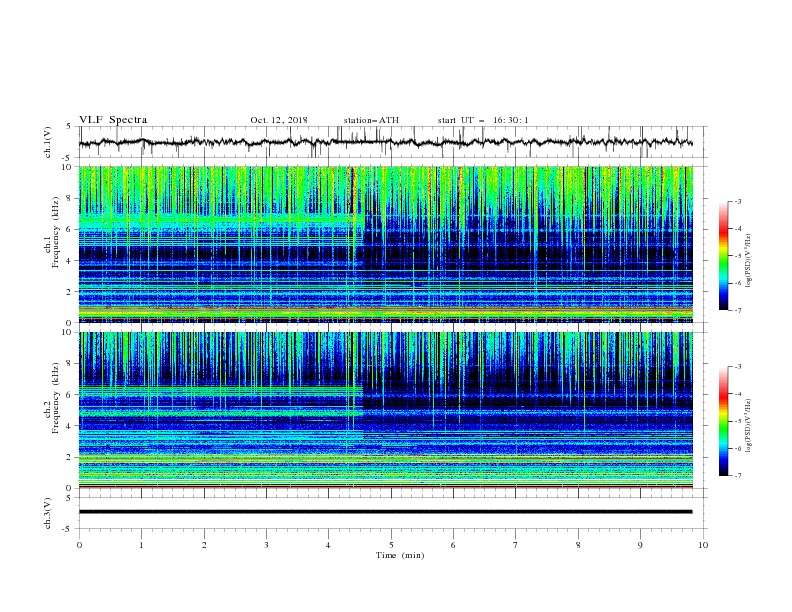The width and height of the screenshot is (792, 612).
Task: Click the ch.1 spectrogram panel
Action: point(386,244)
